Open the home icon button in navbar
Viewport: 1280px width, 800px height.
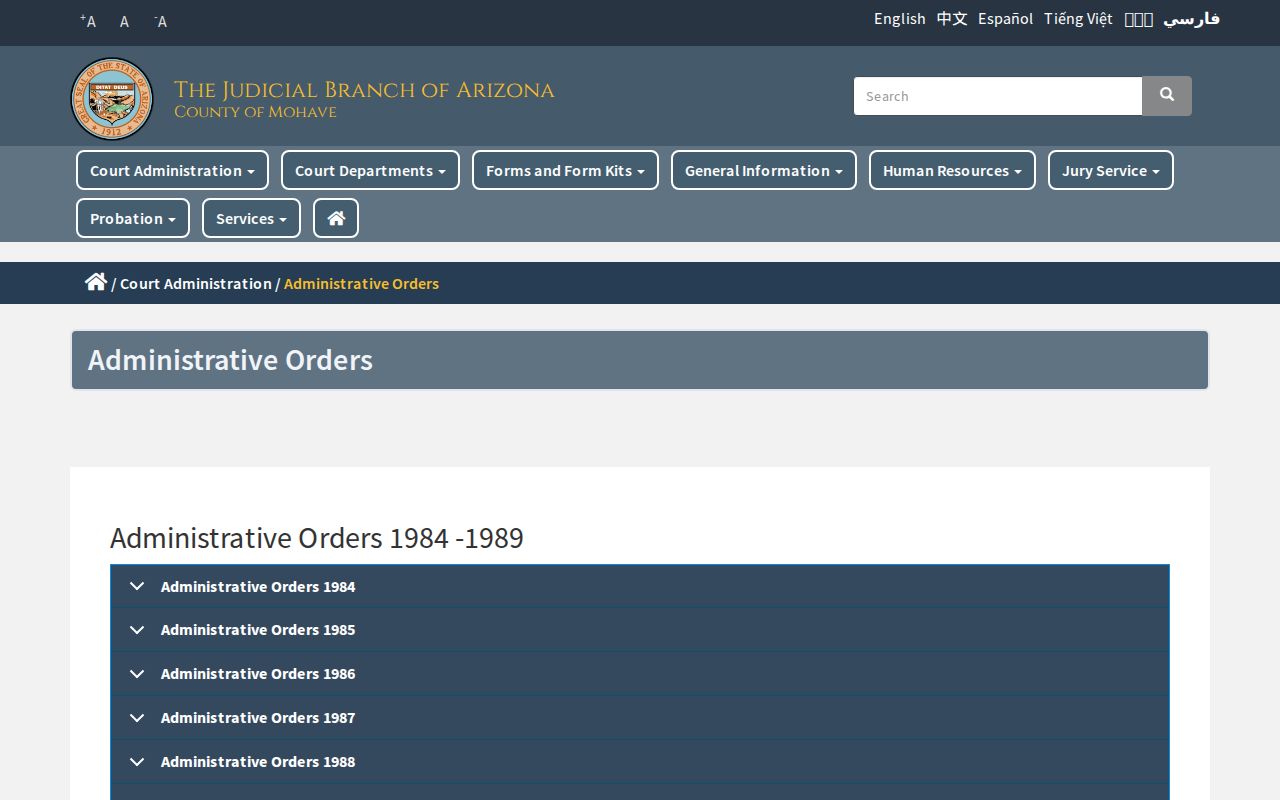pos(336,218)
